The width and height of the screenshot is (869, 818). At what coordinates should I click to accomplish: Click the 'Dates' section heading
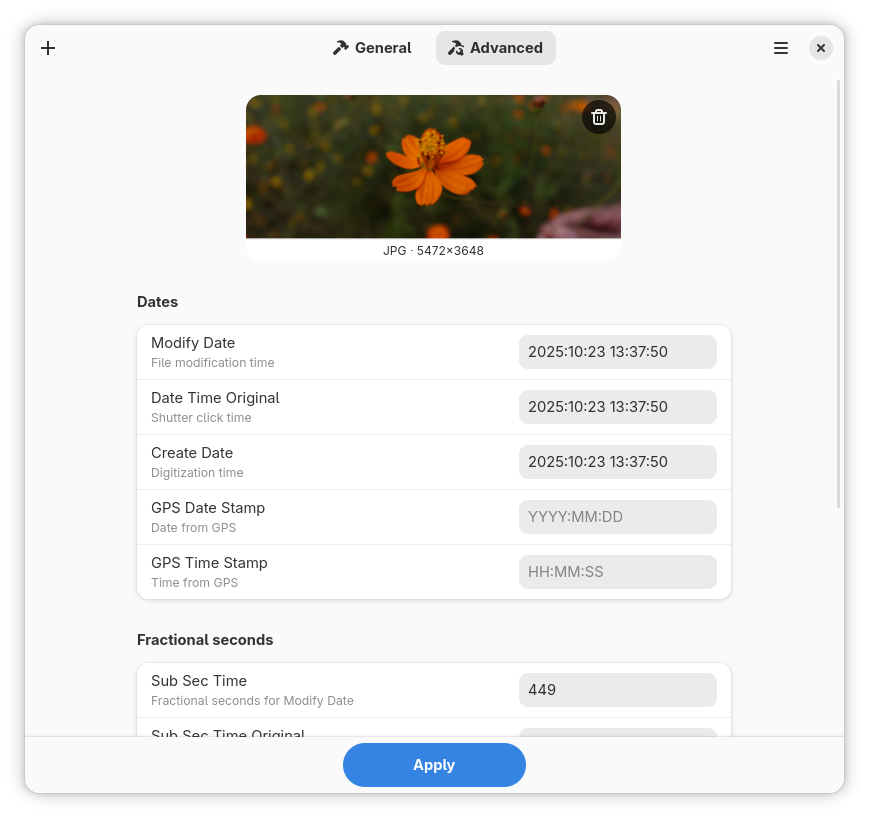point(157,302)
